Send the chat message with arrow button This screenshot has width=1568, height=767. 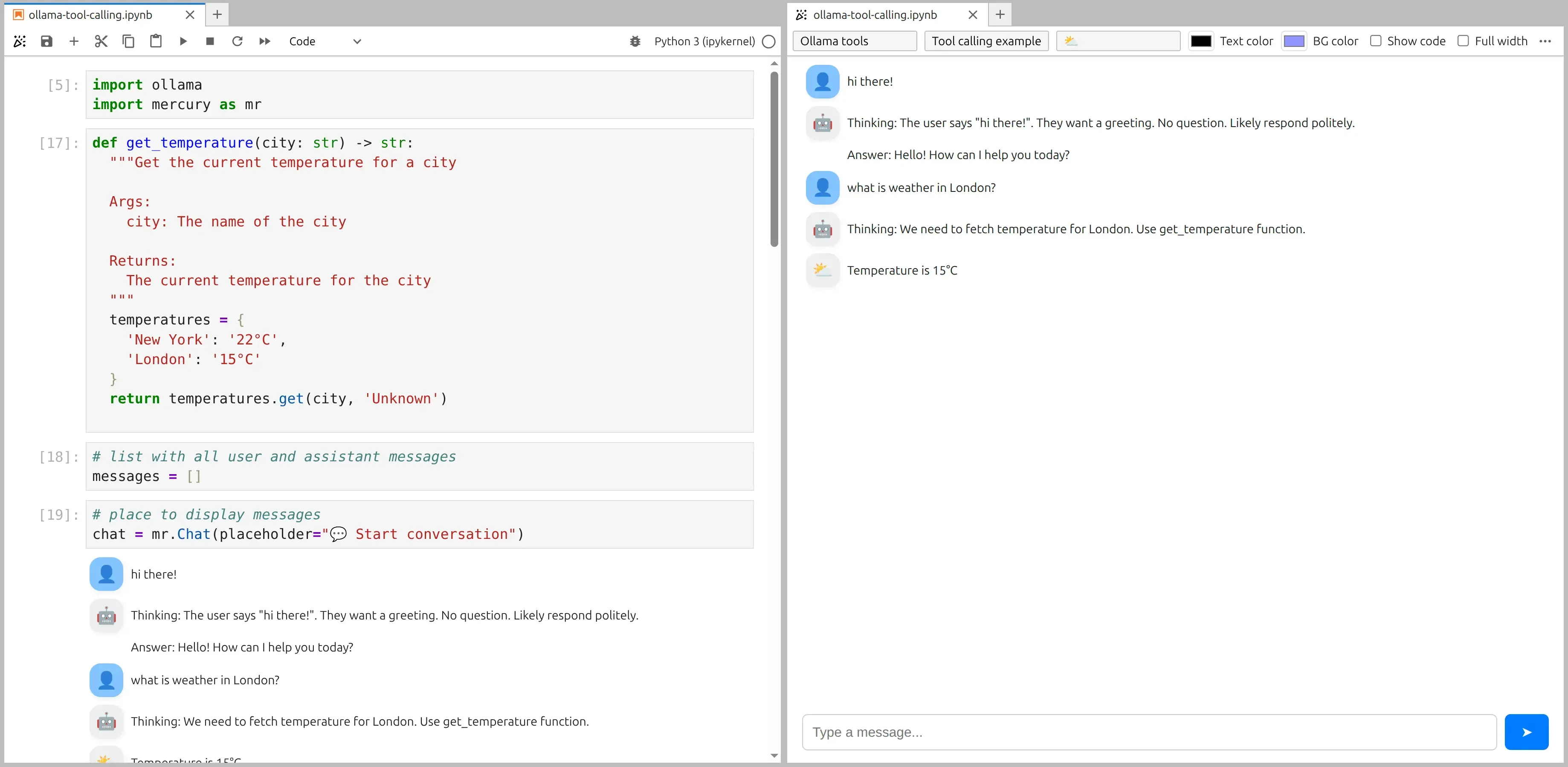coord(1526,732)
